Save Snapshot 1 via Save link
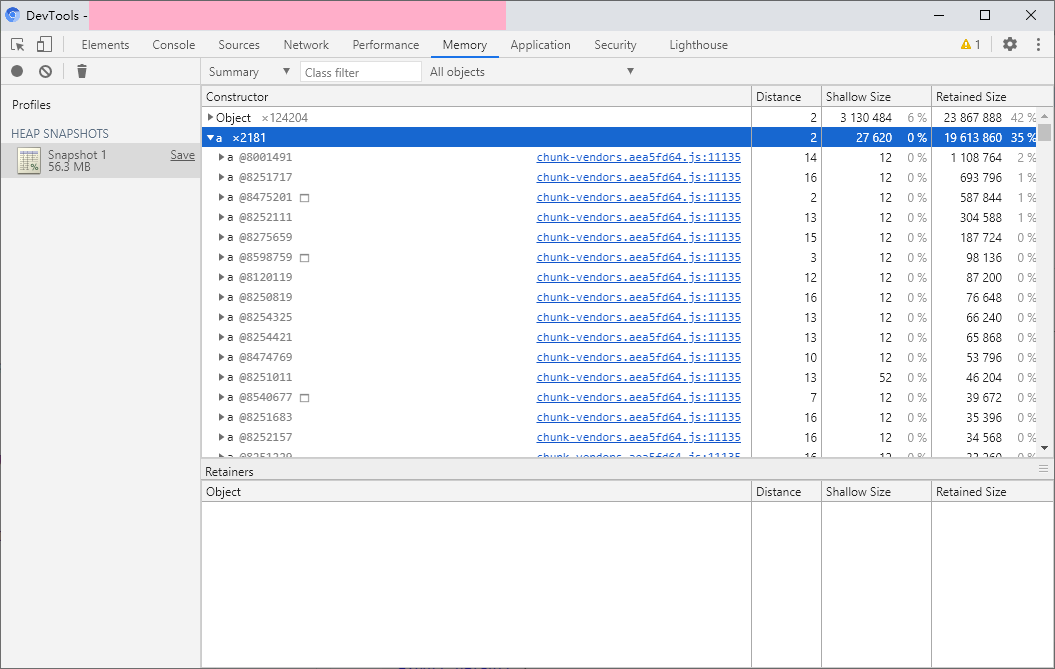Screen dimensions: 1055x669 click(x=182, y=155)
